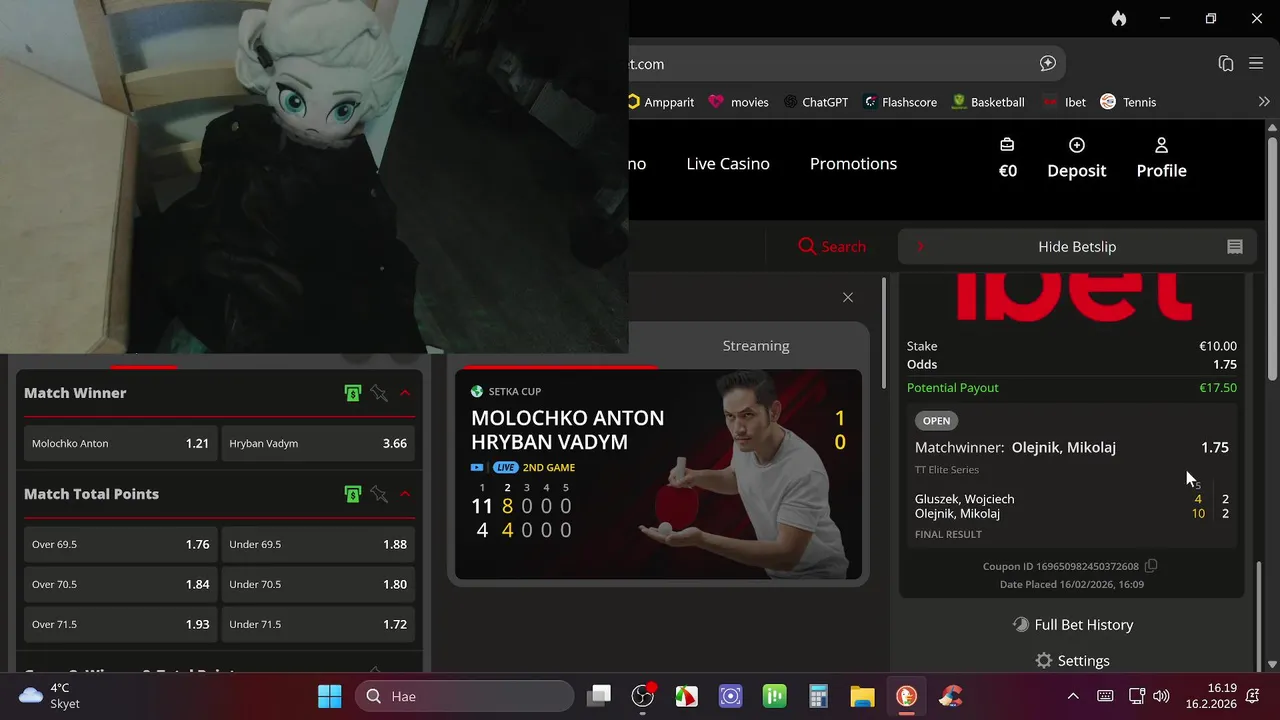Open the Ibet bookmark
Viewport: 1280px width, 720px height.
point(1064,102)
